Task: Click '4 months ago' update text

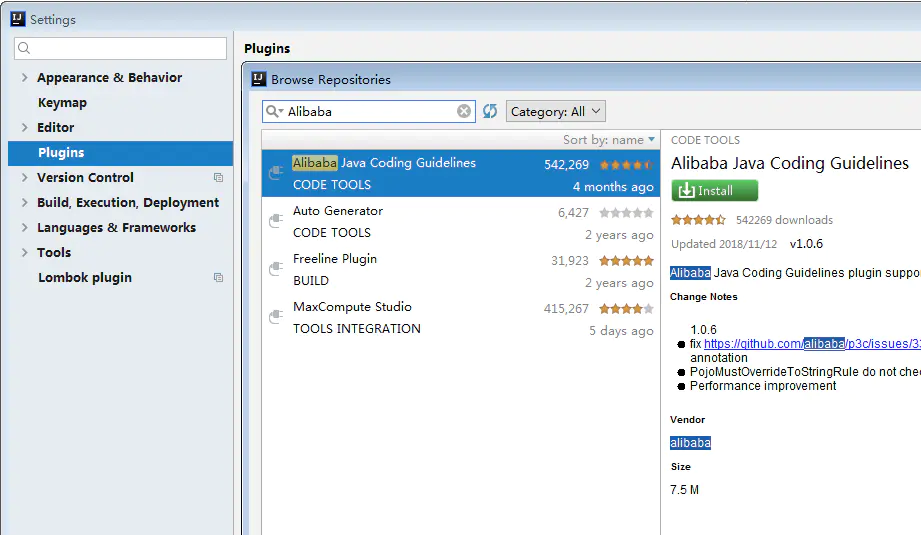Action: click(x=613, y=187)
